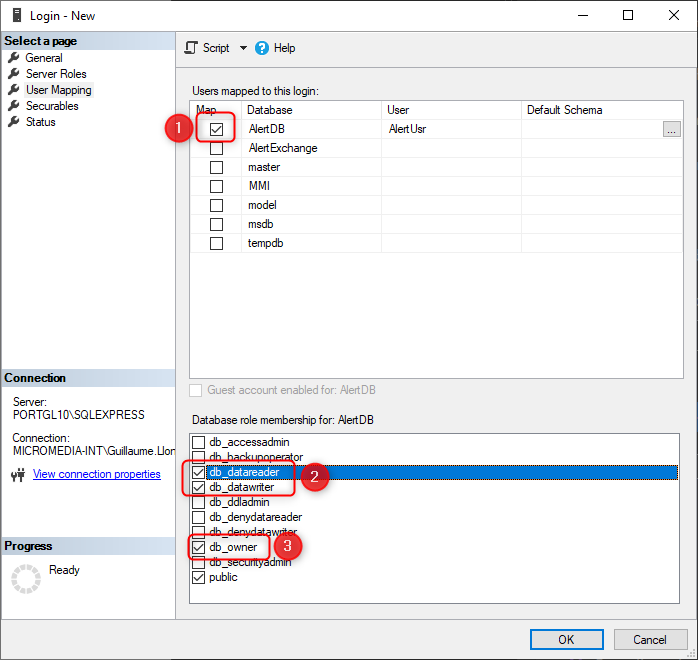The image size is (698, 660).
Task: Click the connection properties network icon
Action: point(18,475)
